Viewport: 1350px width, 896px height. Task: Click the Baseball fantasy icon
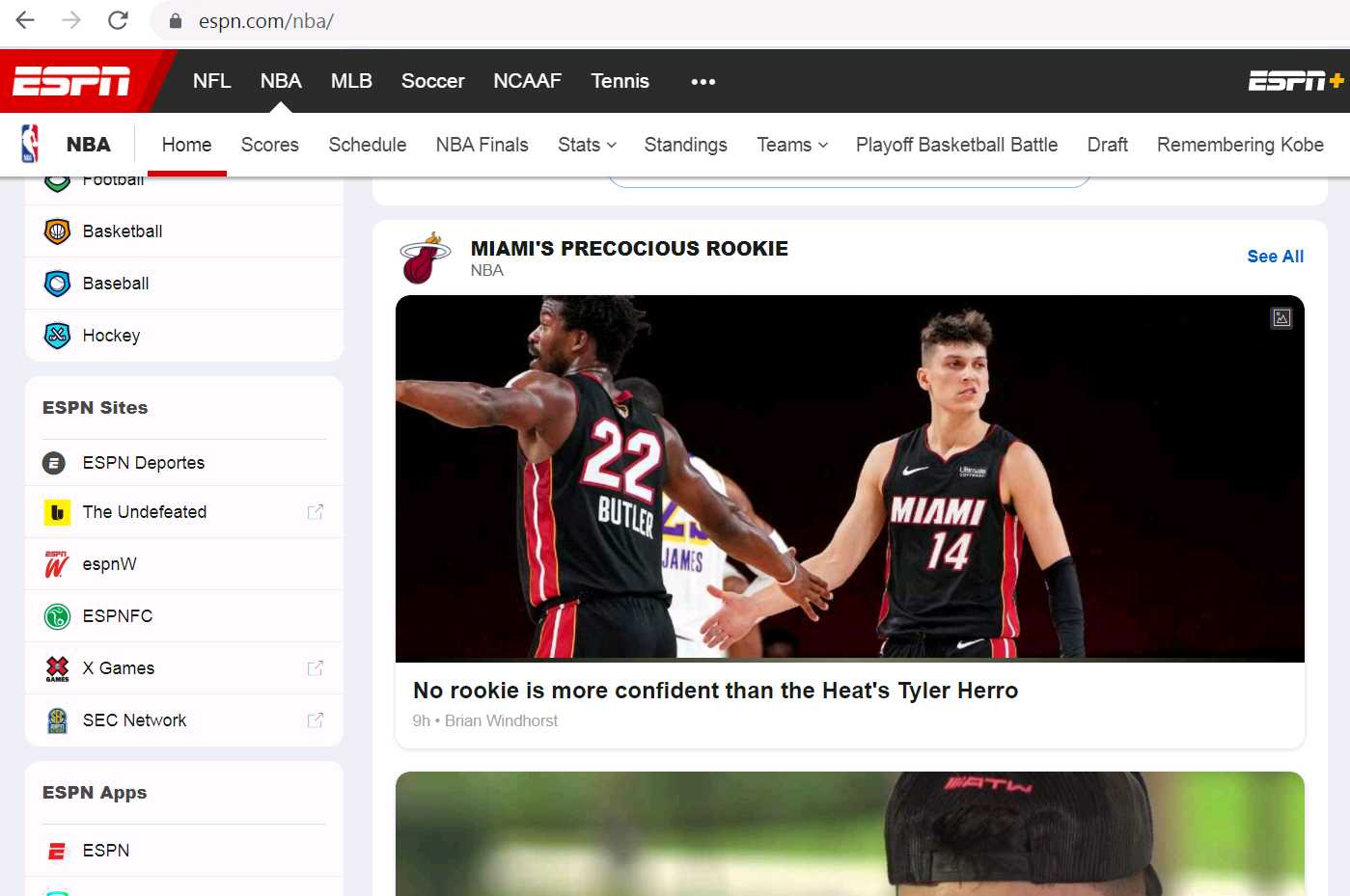tap(58, 284)
